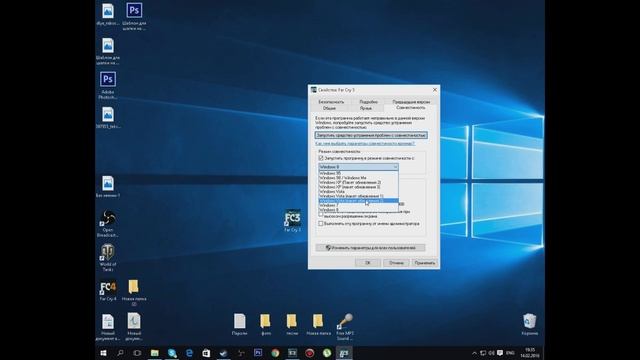Open Google Chrome from the taskbar
The width and height of the screenshot is (640, 360).
point(275,353)
